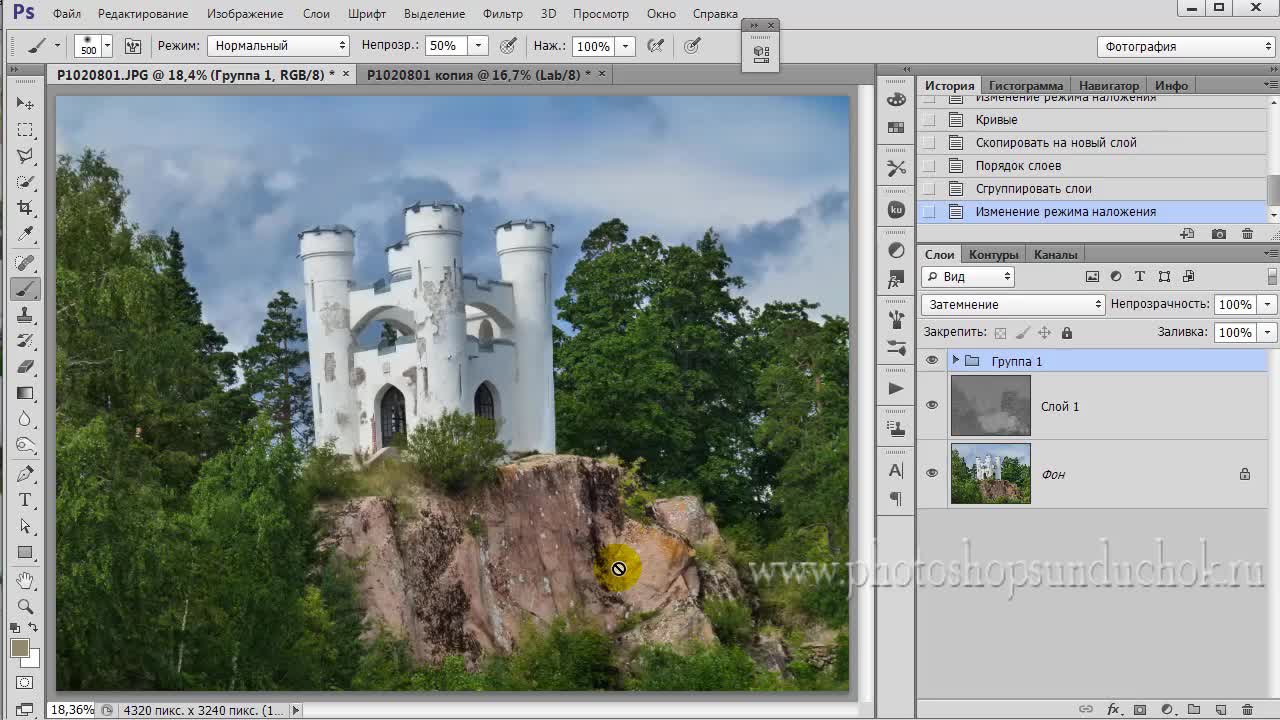Viewport: 1280px width, 720px height.
Task: Open Kuler panel icon
Action: 896,210
